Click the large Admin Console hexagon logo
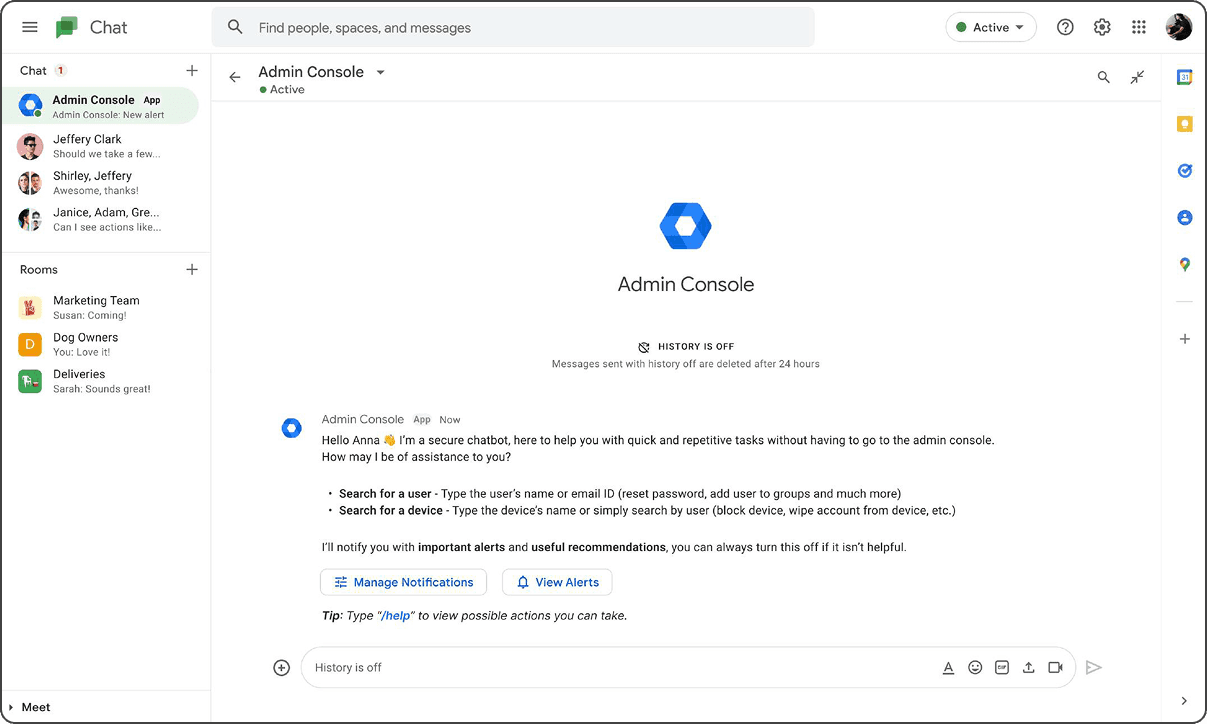 click(686, 227)
